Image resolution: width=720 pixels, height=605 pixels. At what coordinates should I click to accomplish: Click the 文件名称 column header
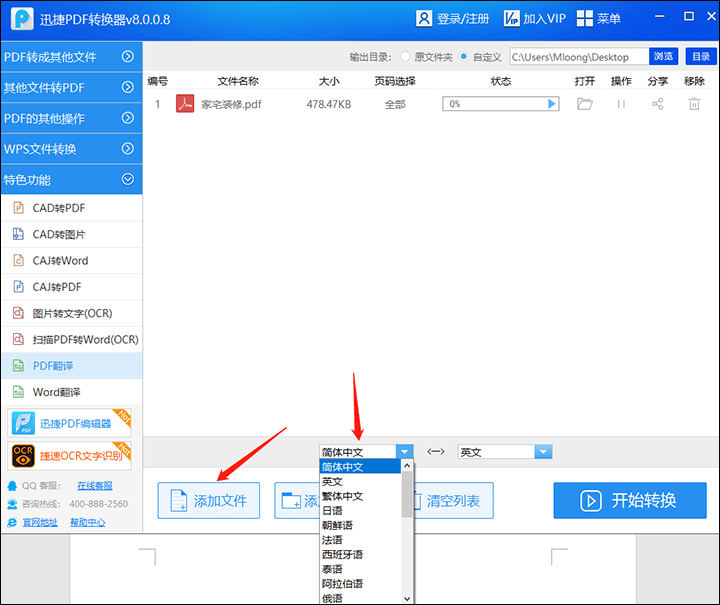tap(238, 81)
